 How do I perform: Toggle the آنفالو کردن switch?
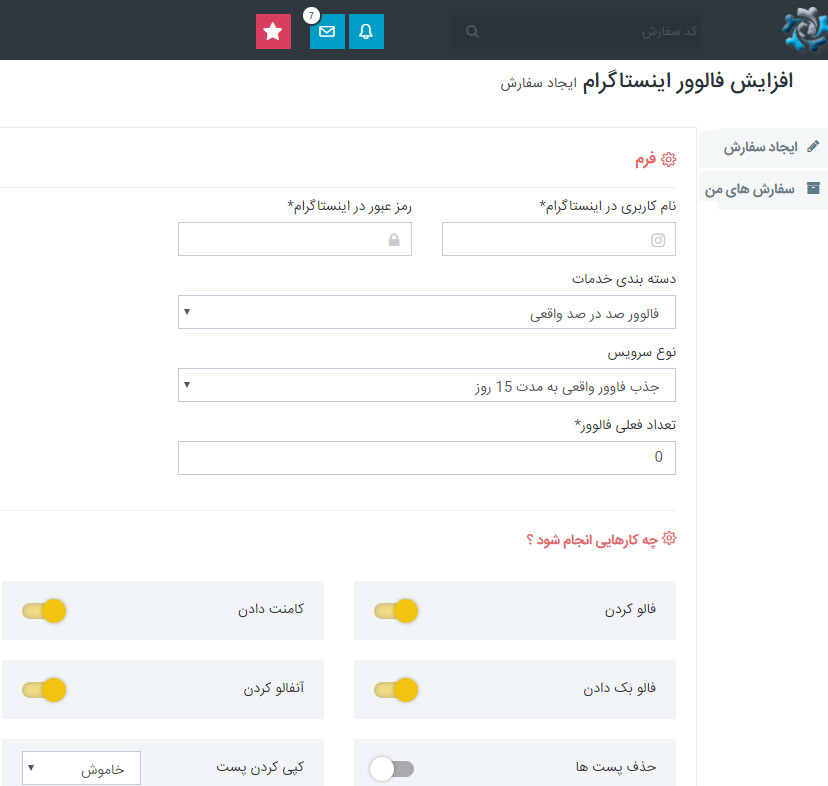[44, 690]
